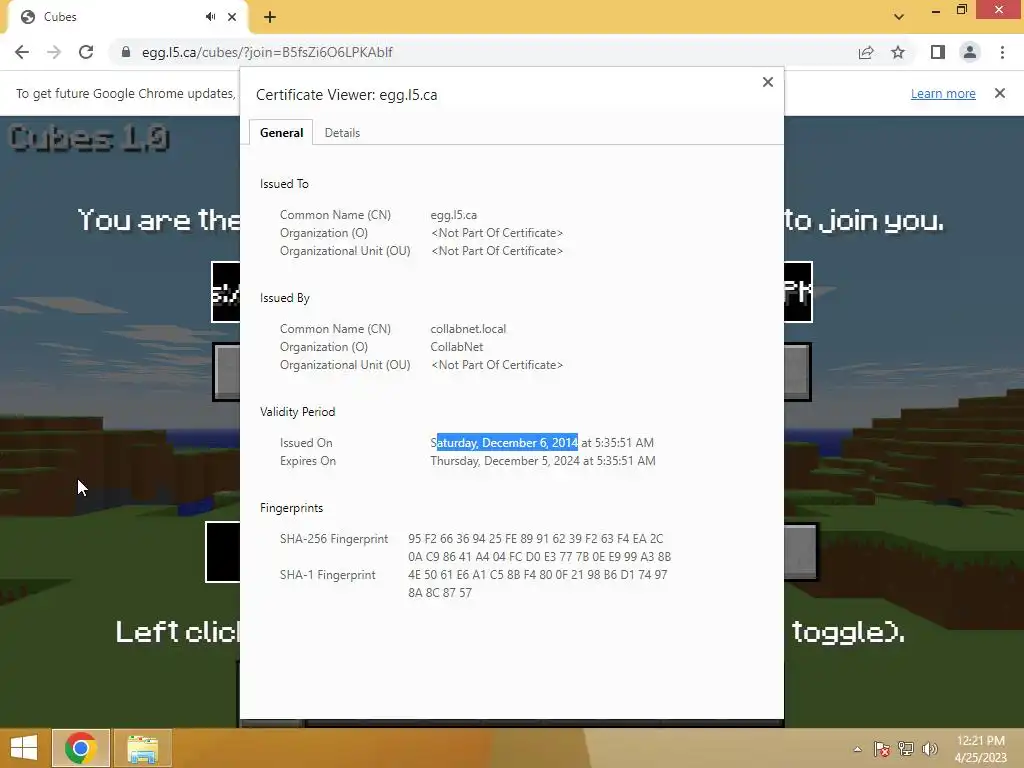The width and height of the screenshot is (1024, 768).
Task: Click the Validity Period heading
Action: pyautogui.click(x=297, y=412)
